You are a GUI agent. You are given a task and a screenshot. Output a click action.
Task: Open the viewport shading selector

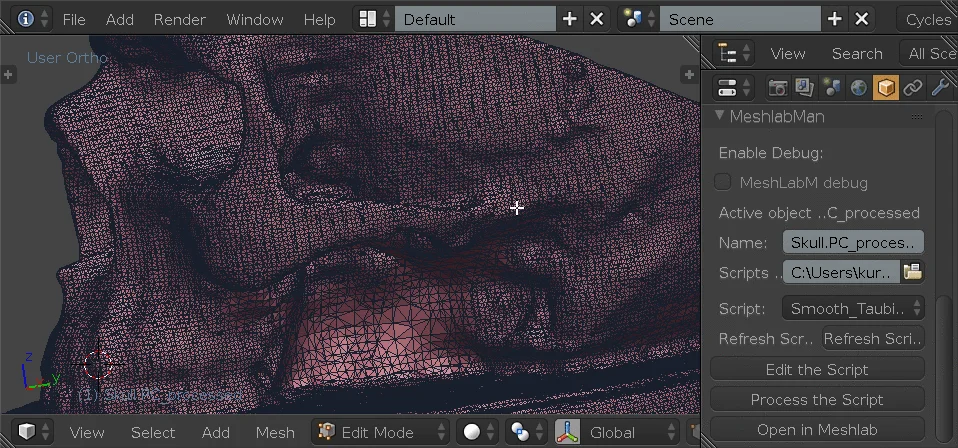point(477,432)
